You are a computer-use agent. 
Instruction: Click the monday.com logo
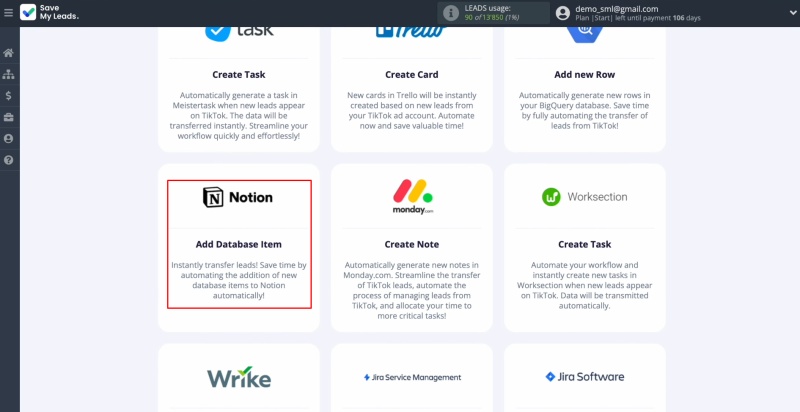tap(412, 197)
